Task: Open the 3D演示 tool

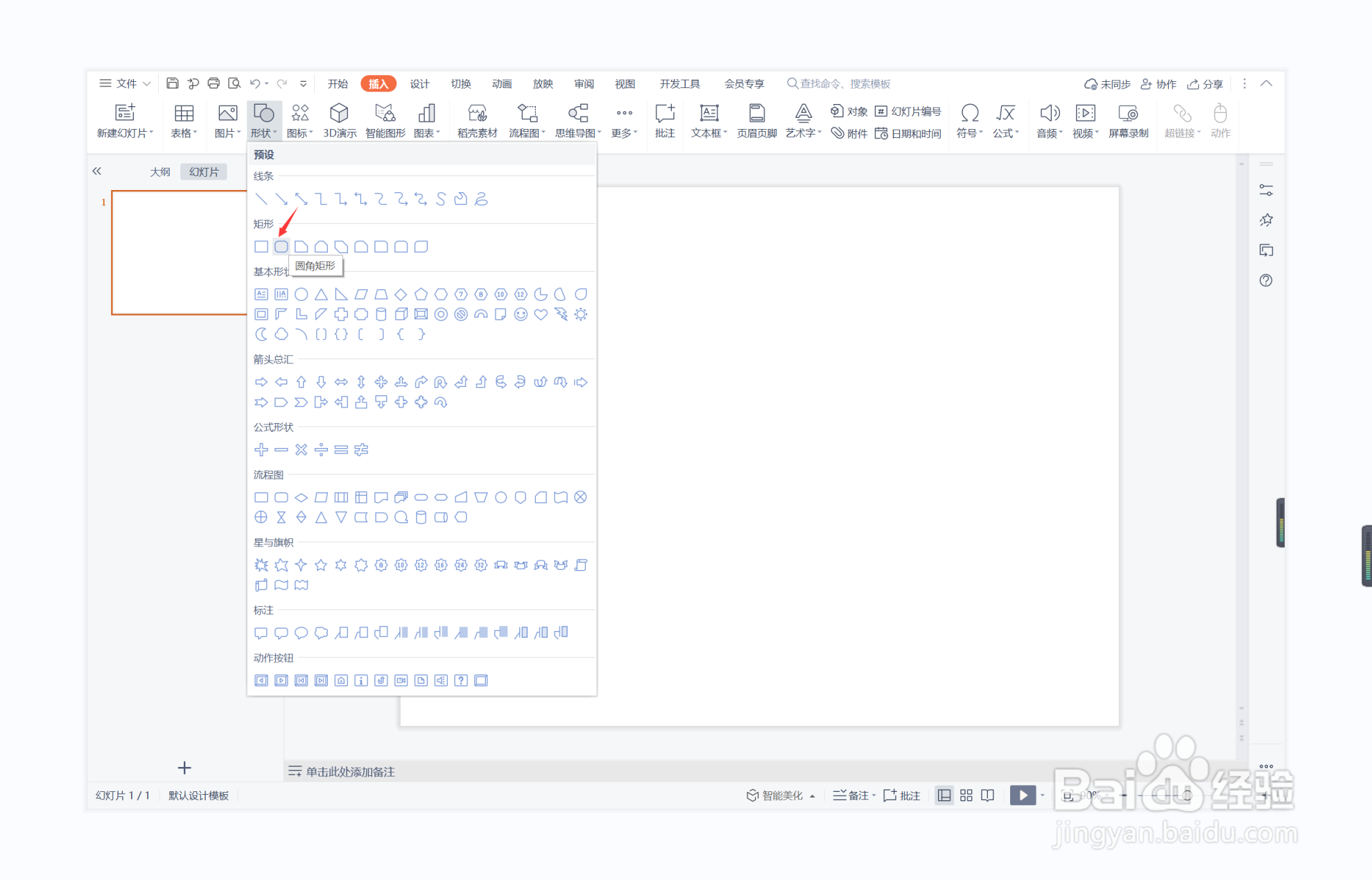Action: (x=339, y=120)
